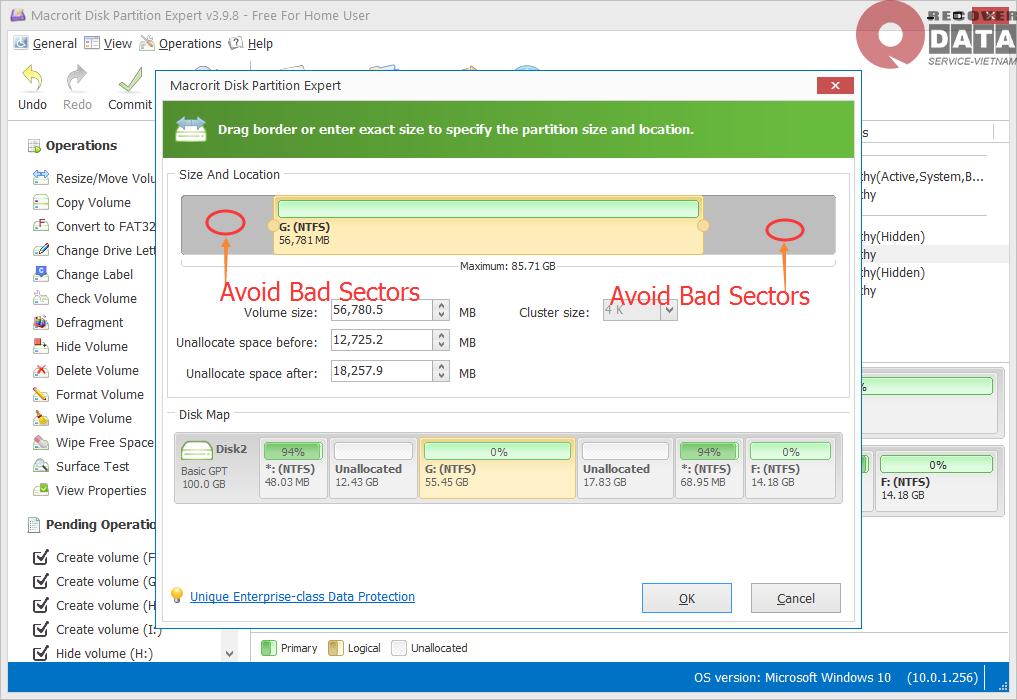This screenshot has height=700, width=1017.
Task: Click right resize handle of G: partition bar
Action: pos(703,225)
